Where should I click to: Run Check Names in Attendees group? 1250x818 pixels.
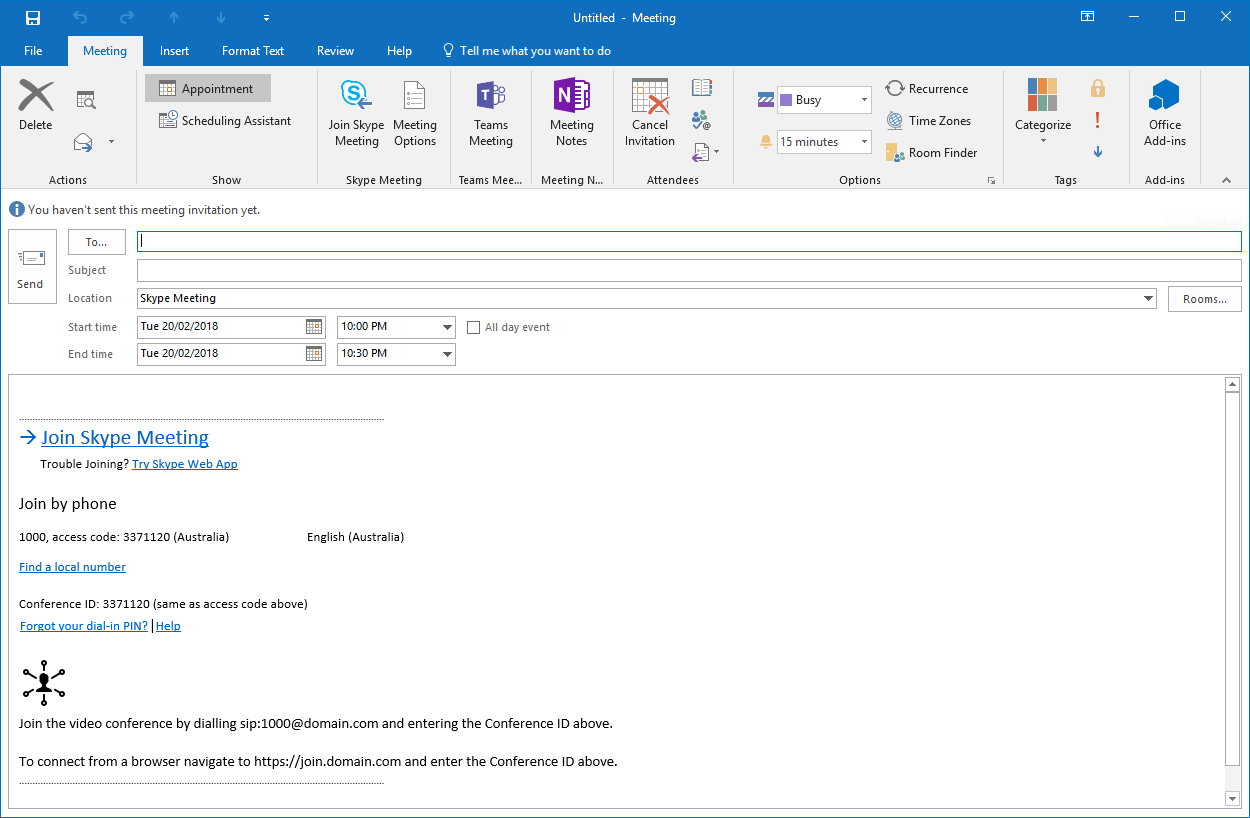tap(702, 120)
